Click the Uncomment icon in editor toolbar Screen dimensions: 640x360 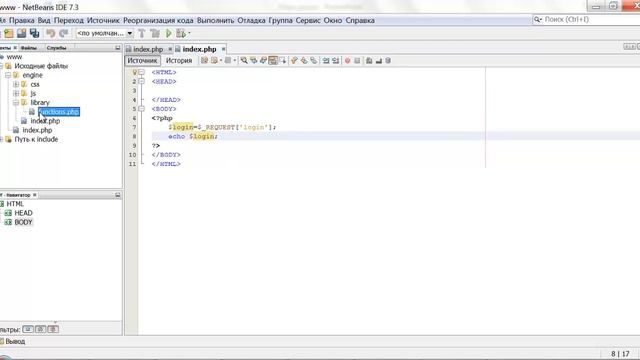click(x=379, y=60)
